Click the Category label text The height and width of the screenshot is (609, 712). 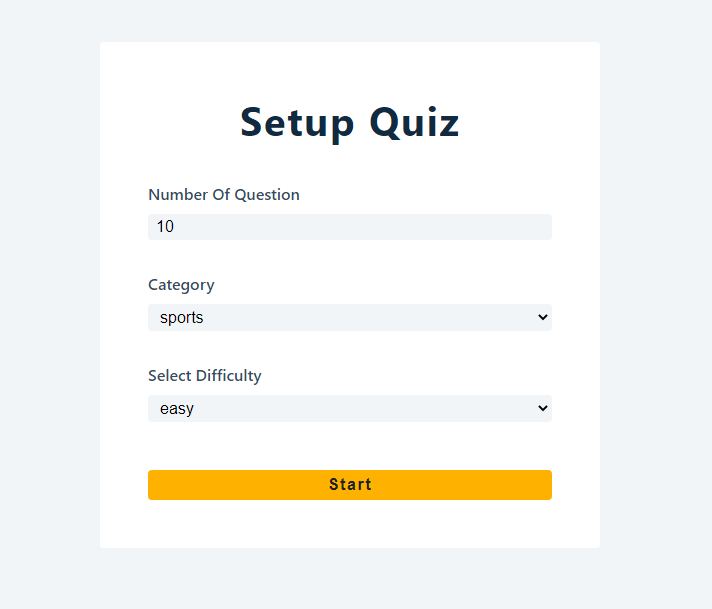[181, 285]
